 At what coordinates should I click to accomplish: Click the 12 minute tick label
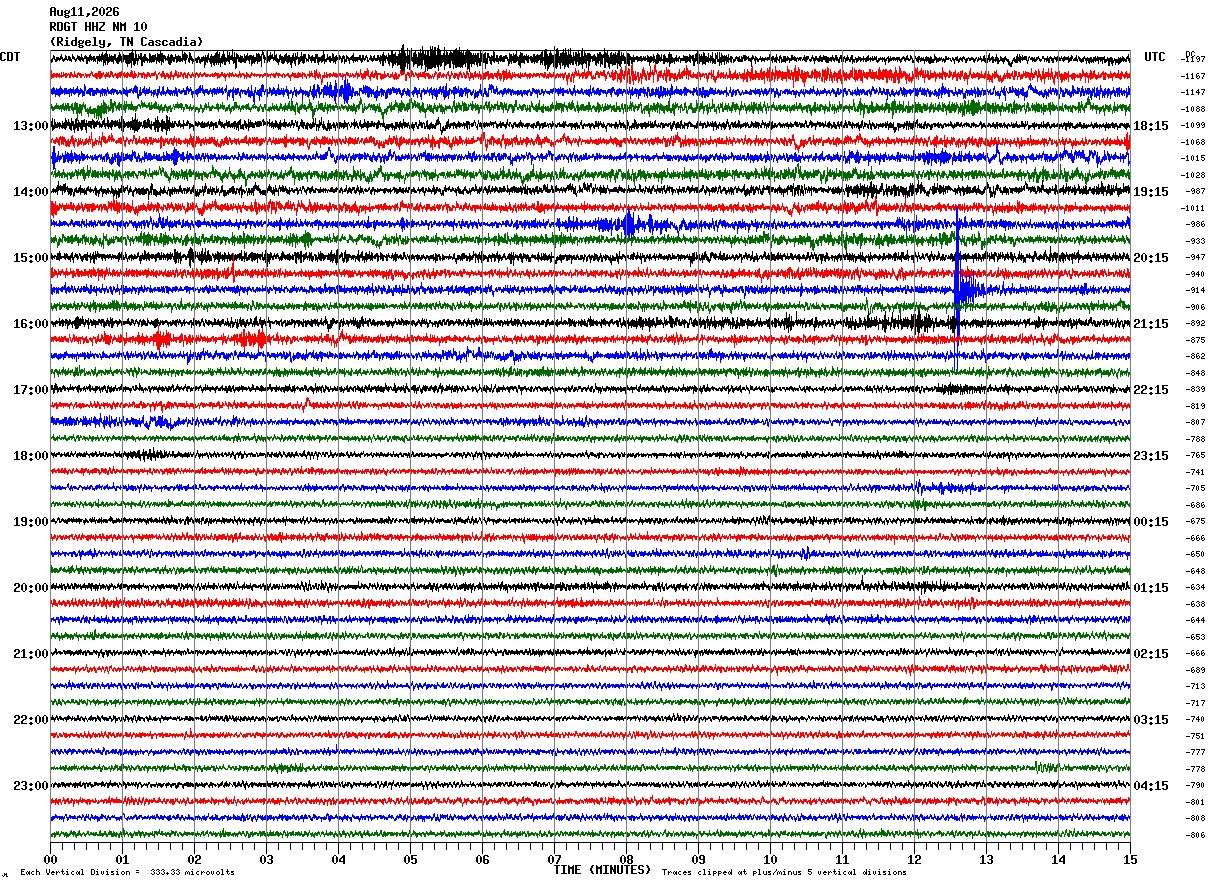click(x=914, y=859)
